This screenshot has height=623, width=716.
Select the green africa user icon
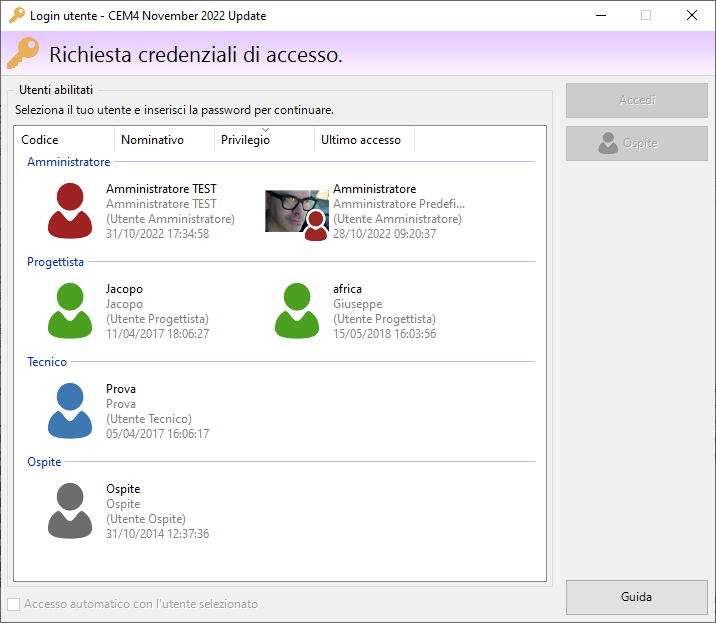point(297,311)
